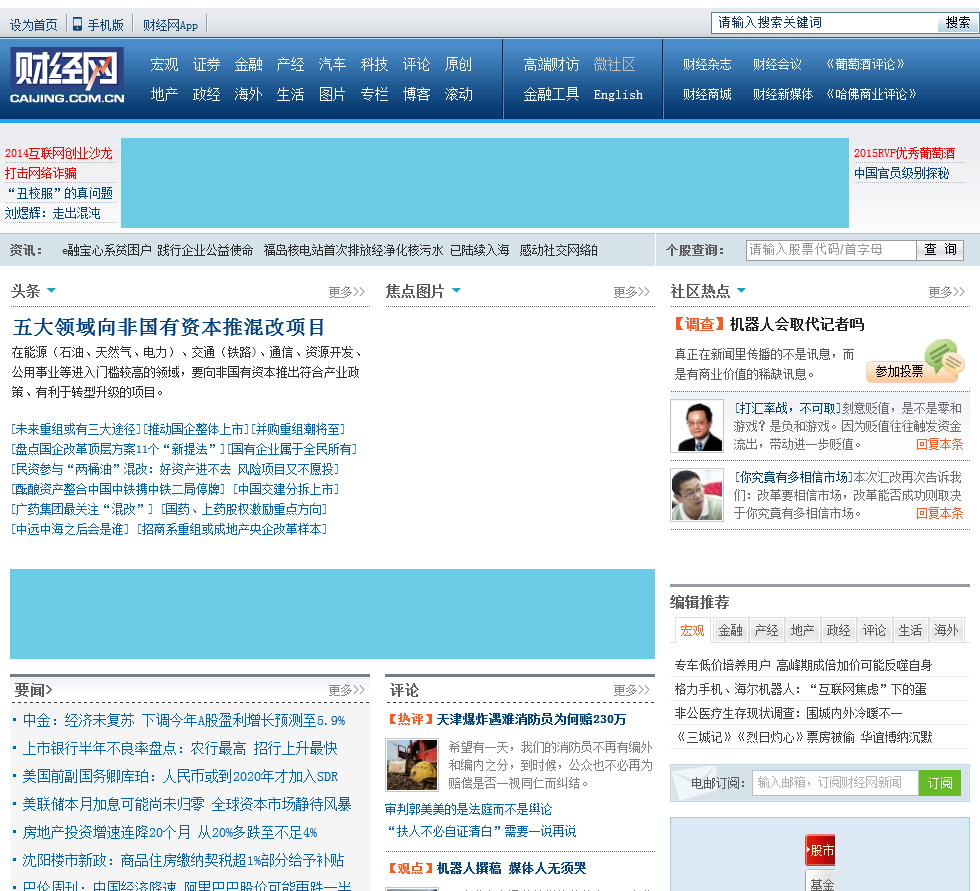The height and width of the screenshot is (891, 980).
Task: Open the 中金：经济未复苏 news item
Action: 184,720
